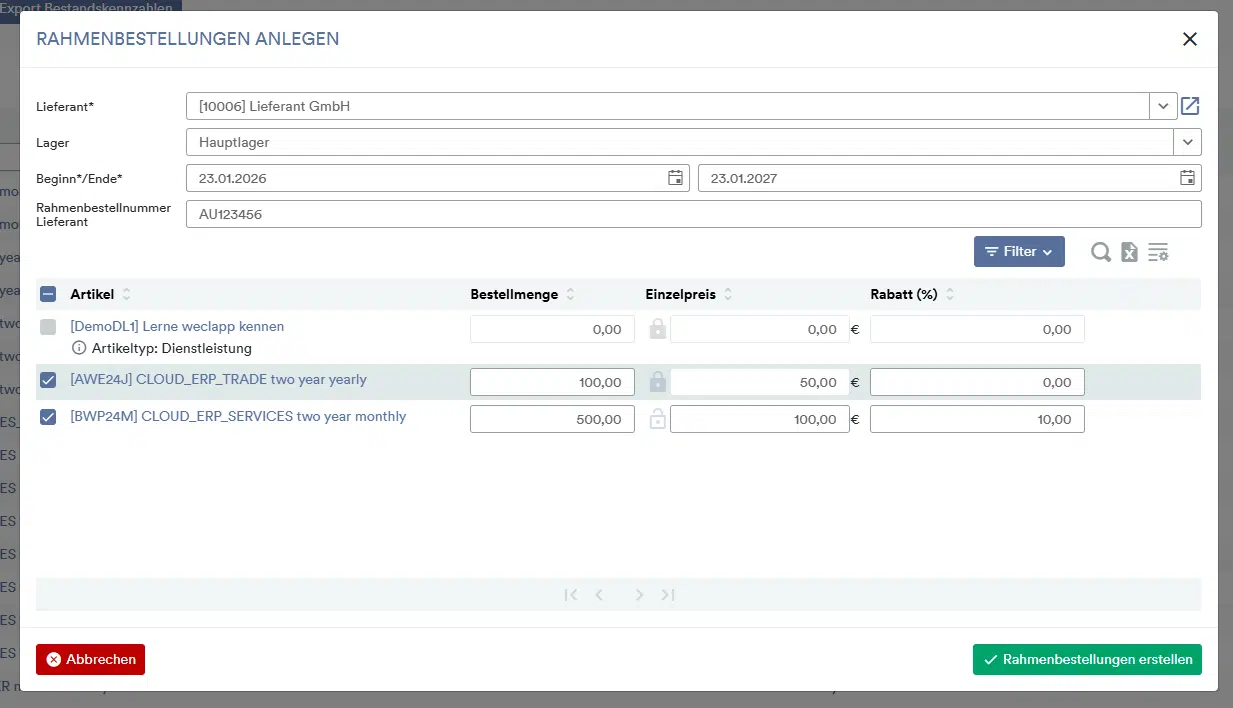
Task: Open supplier record via external link icon
Action: [x=1190, y=106]
